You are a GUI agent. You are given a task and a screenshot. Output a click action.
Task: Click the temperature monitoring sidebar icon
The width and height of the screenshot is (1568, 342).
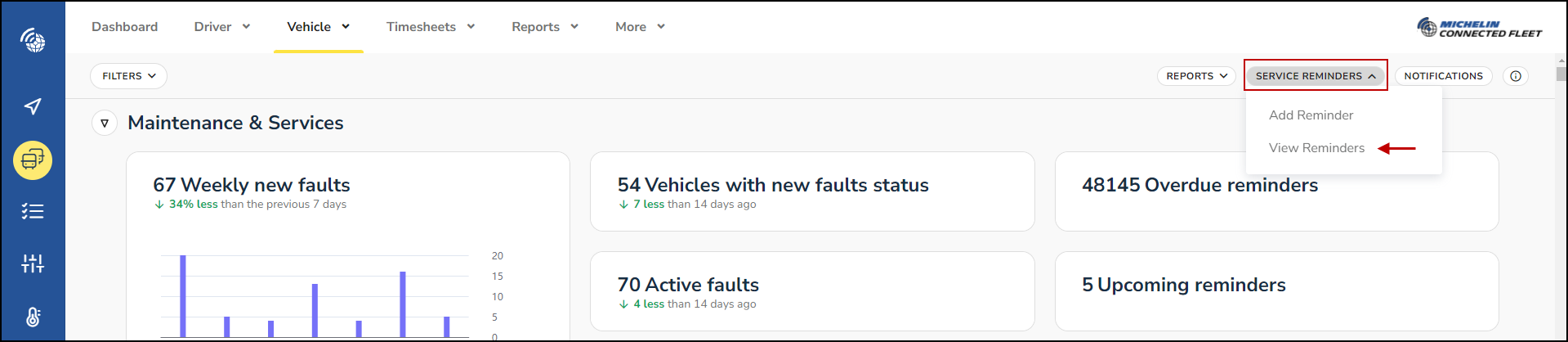(33, 317)
